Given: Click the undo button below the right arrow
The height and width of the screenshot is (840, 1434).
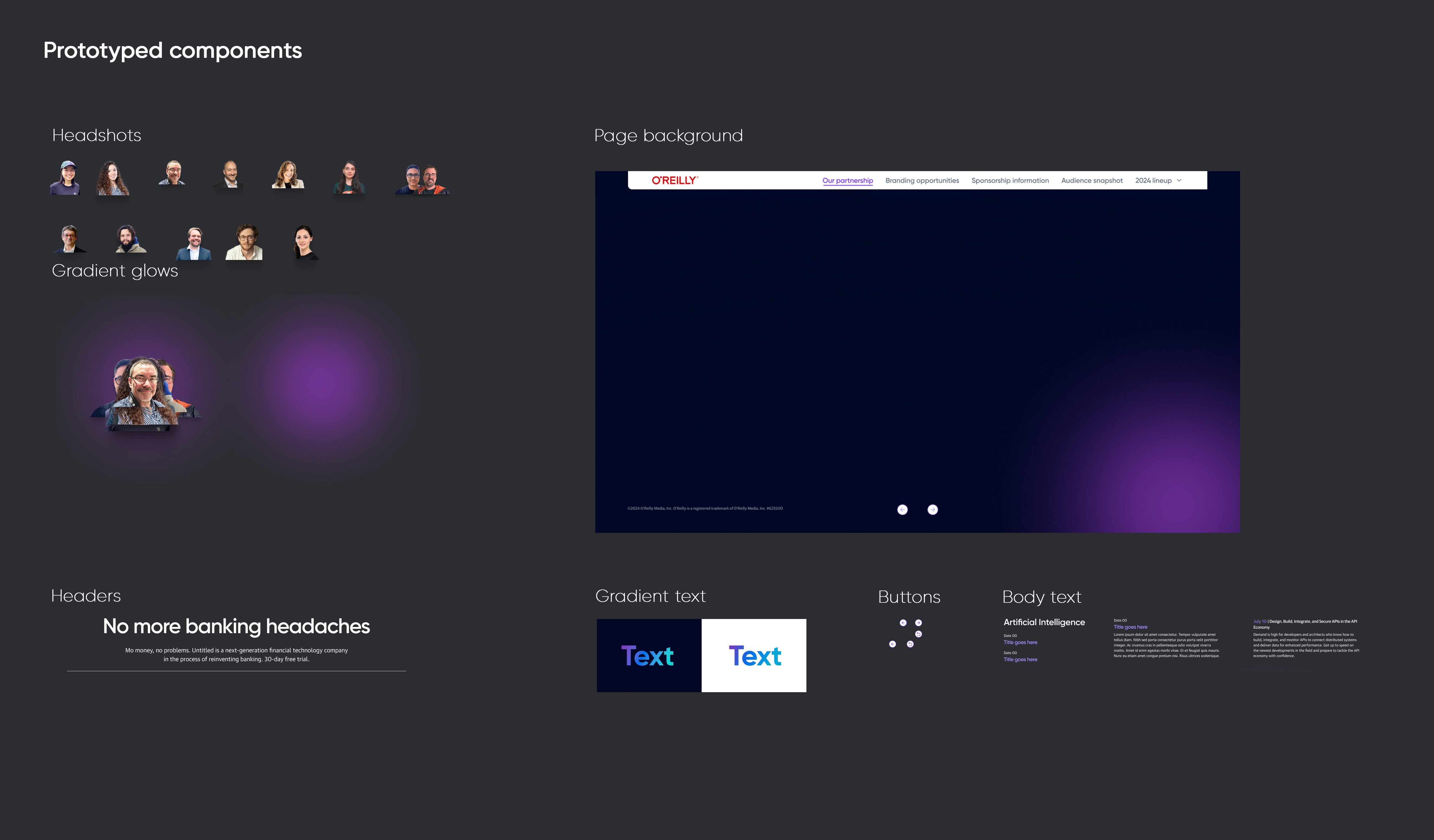Looking at the screenshot, I should 918,634.
